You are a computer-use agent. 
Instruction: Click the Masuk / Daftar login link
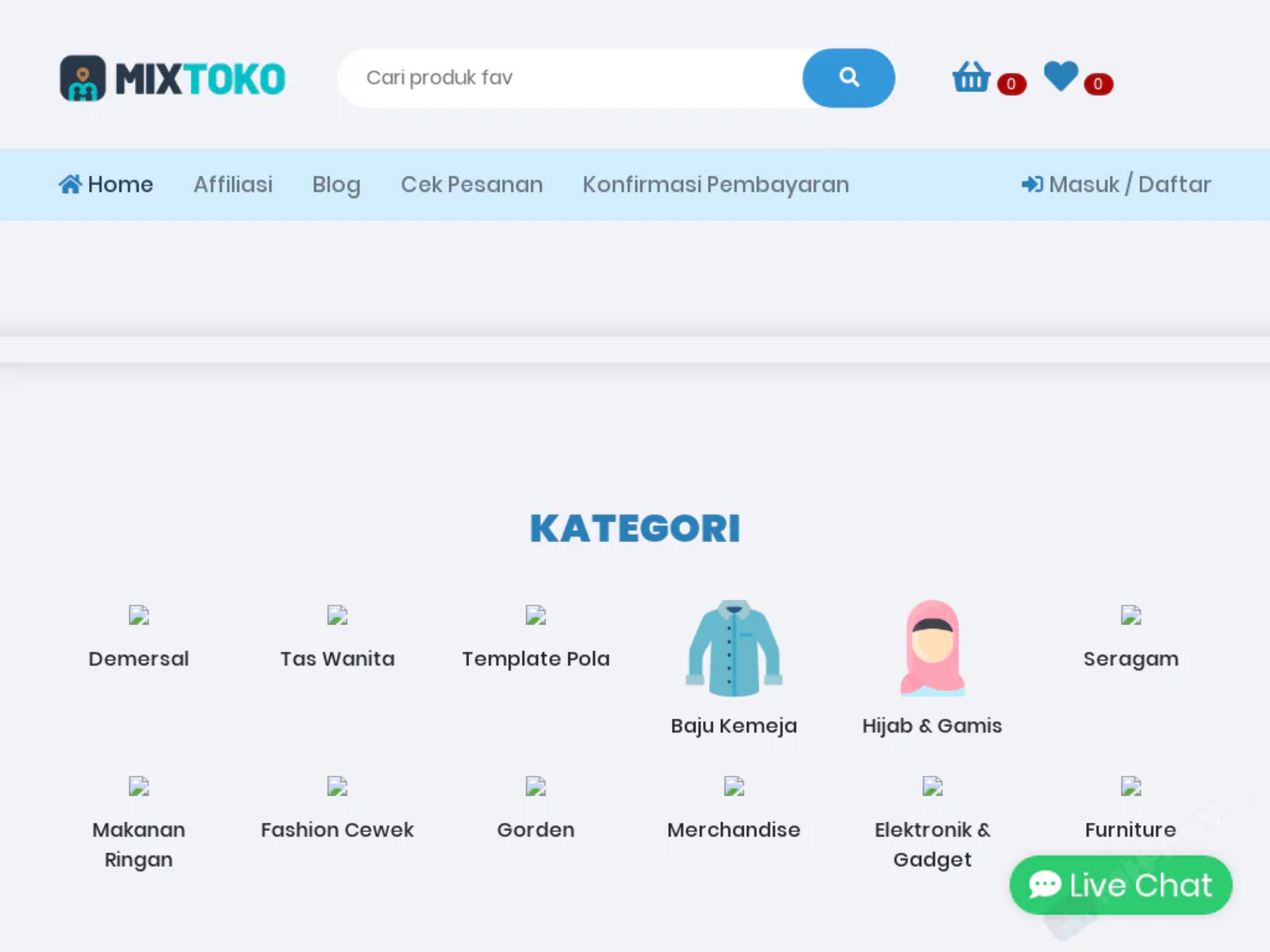[1116, 184]
